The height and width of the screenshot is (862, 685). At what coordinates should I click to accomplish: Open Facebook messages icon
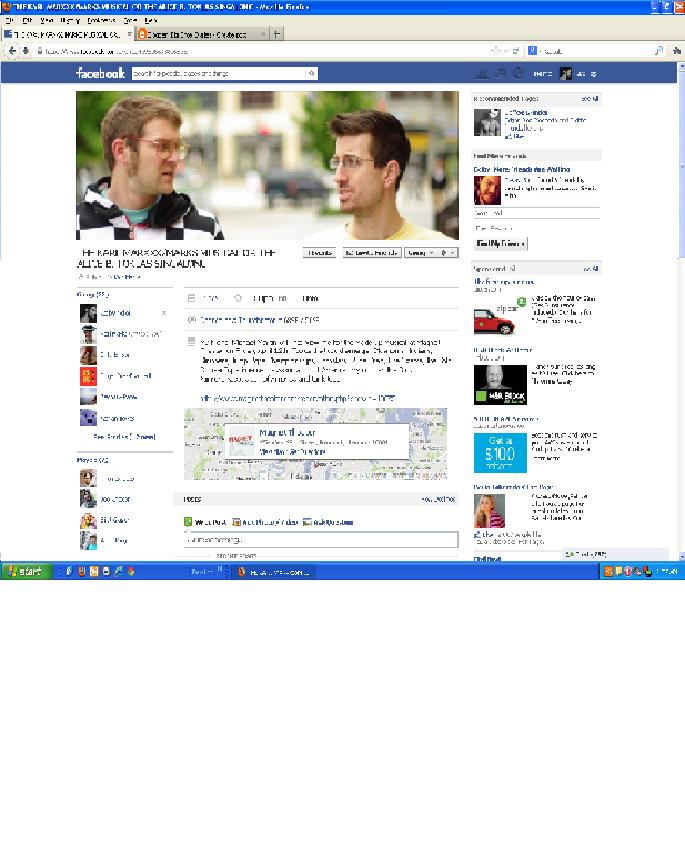pyautogui.click(x=500, y=73)
